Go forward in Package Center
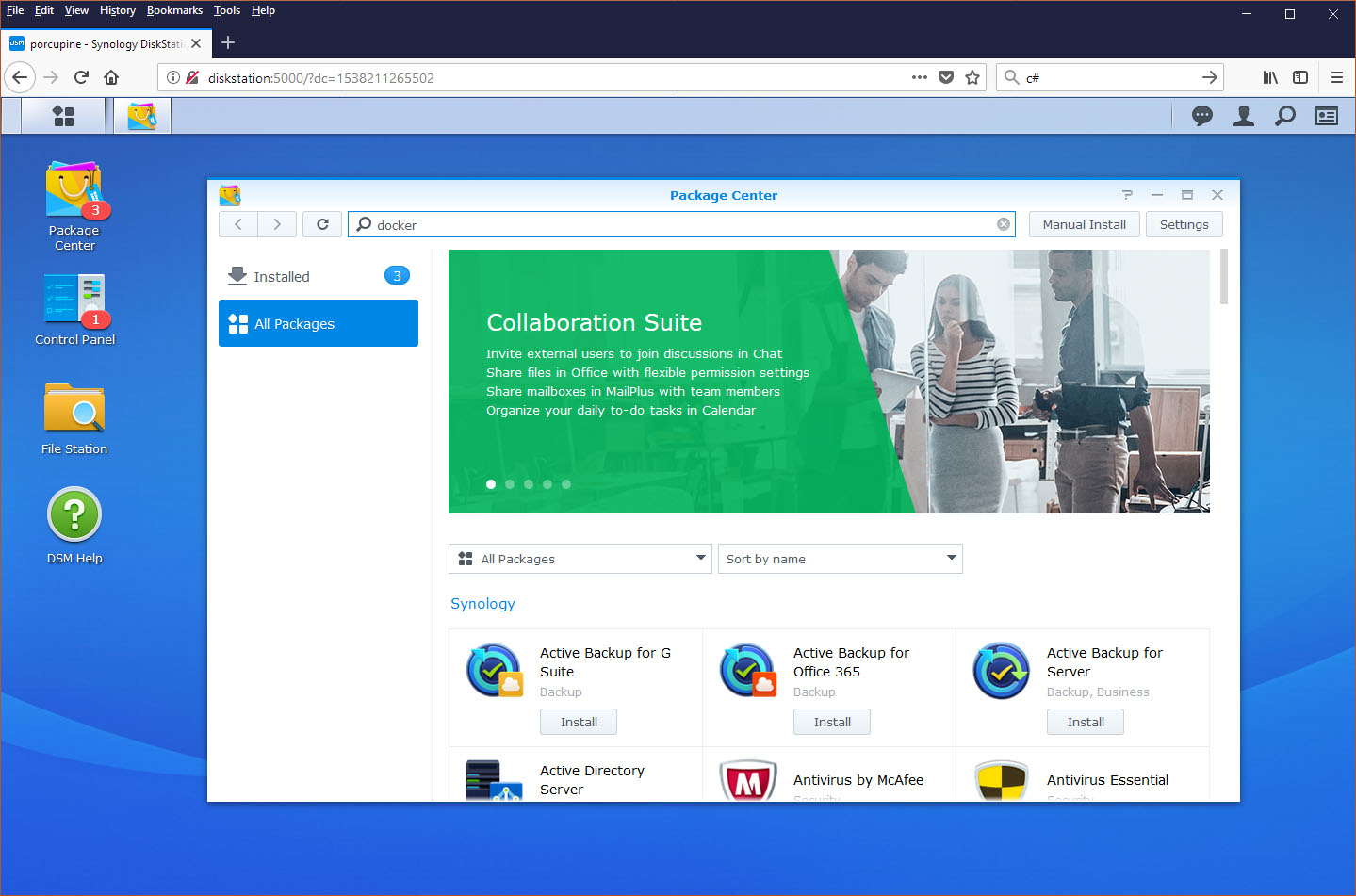1356x896 pixels. click(x=277, y=224)
